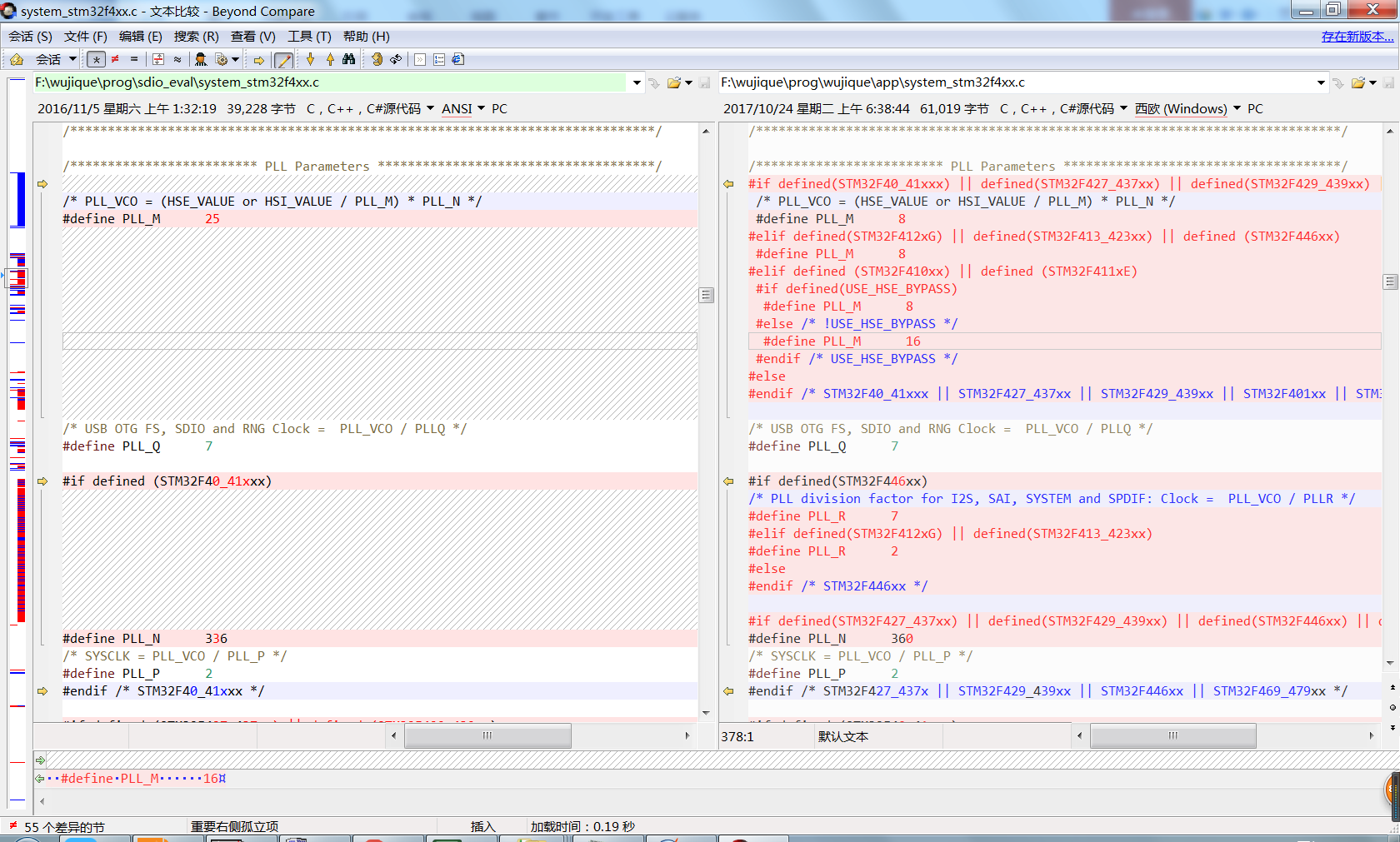1400x842 pixels.
Task: Open 帮助 (H) menu
Action: click(367, 37)
